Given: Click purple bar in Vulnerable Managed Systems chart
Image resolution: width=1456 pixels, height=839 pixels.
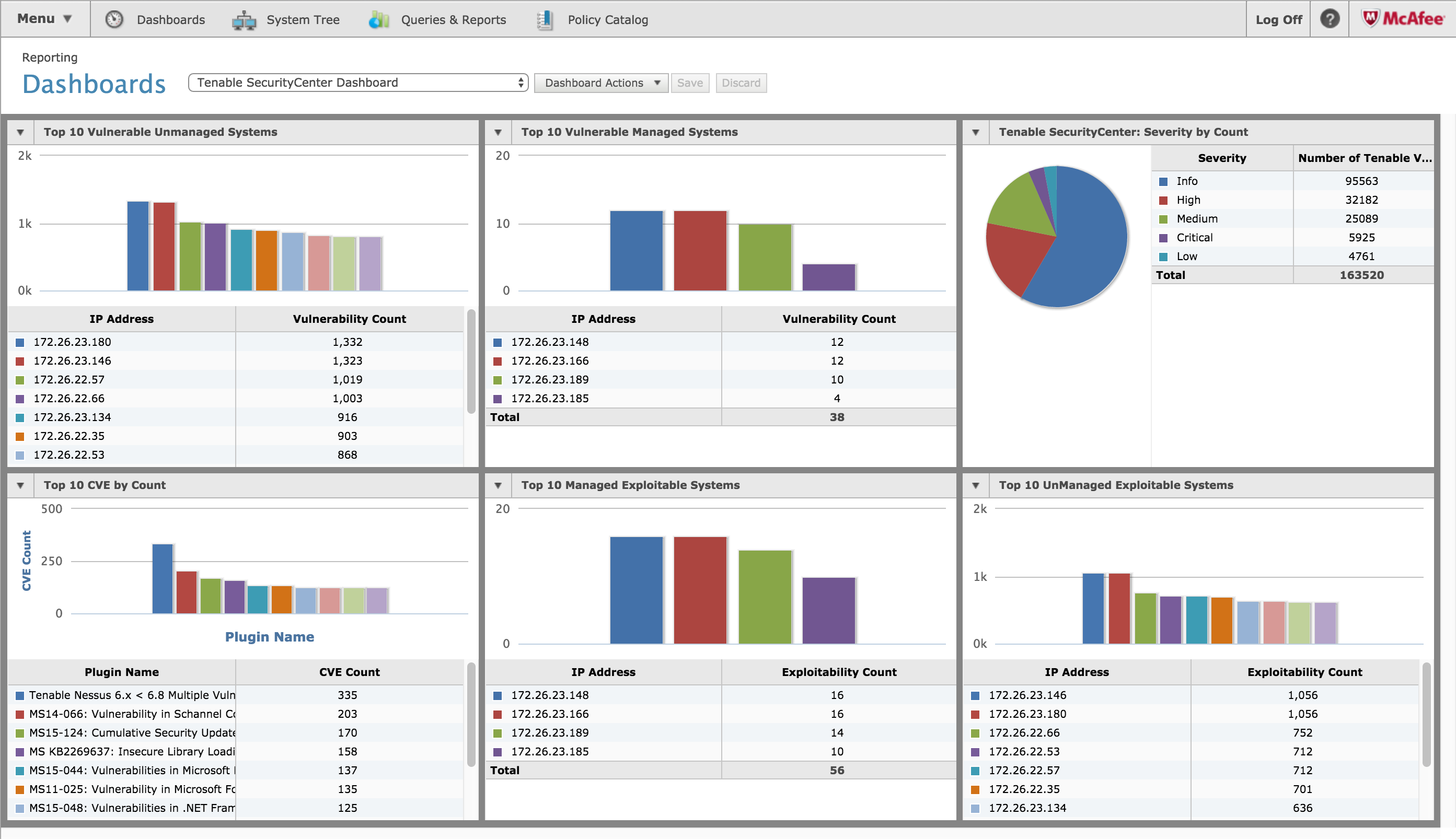Looking at the screenshot, I should click(x=829, y=277).
